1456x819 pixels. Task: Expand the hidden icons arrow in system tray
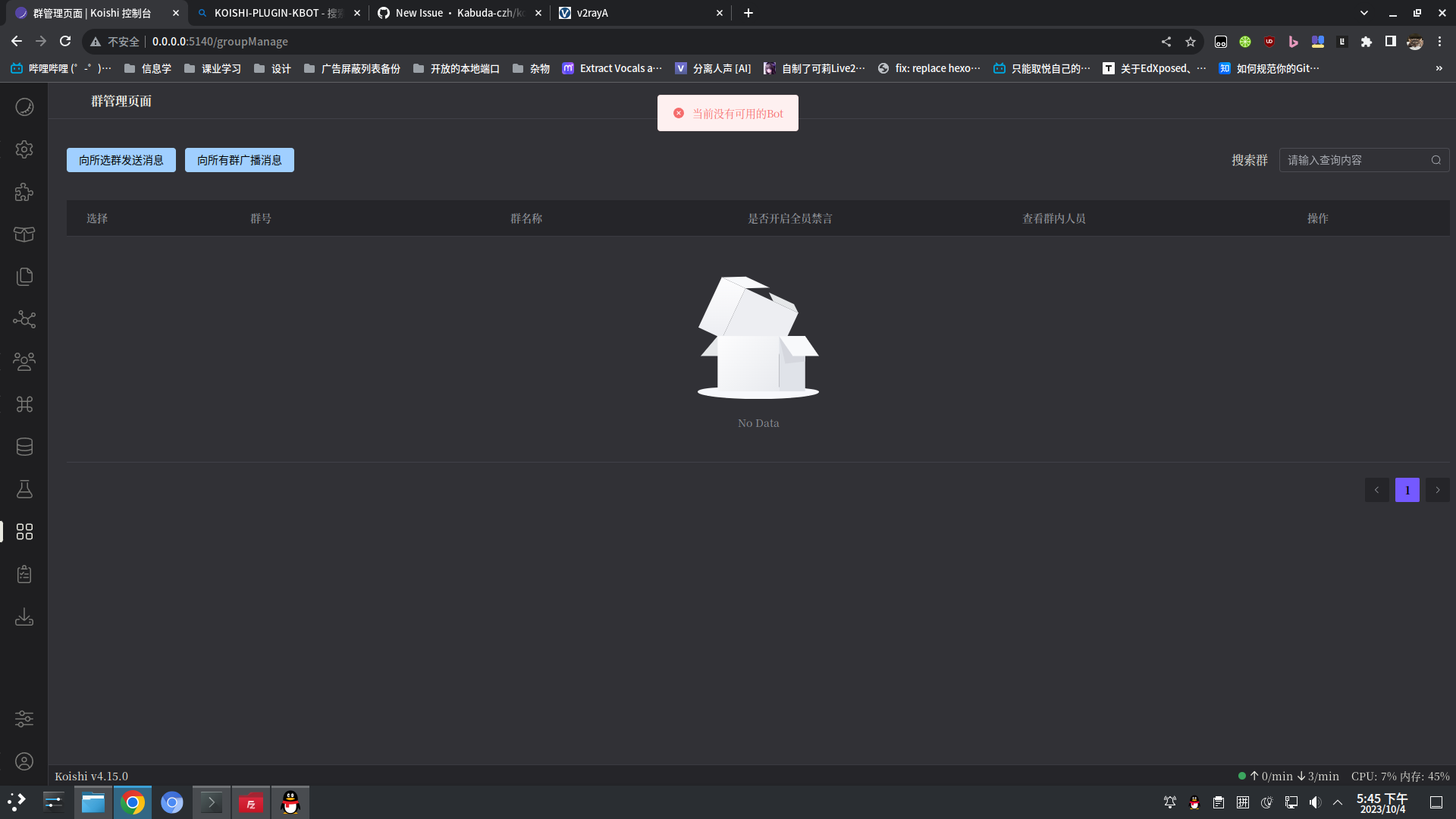1338,802
